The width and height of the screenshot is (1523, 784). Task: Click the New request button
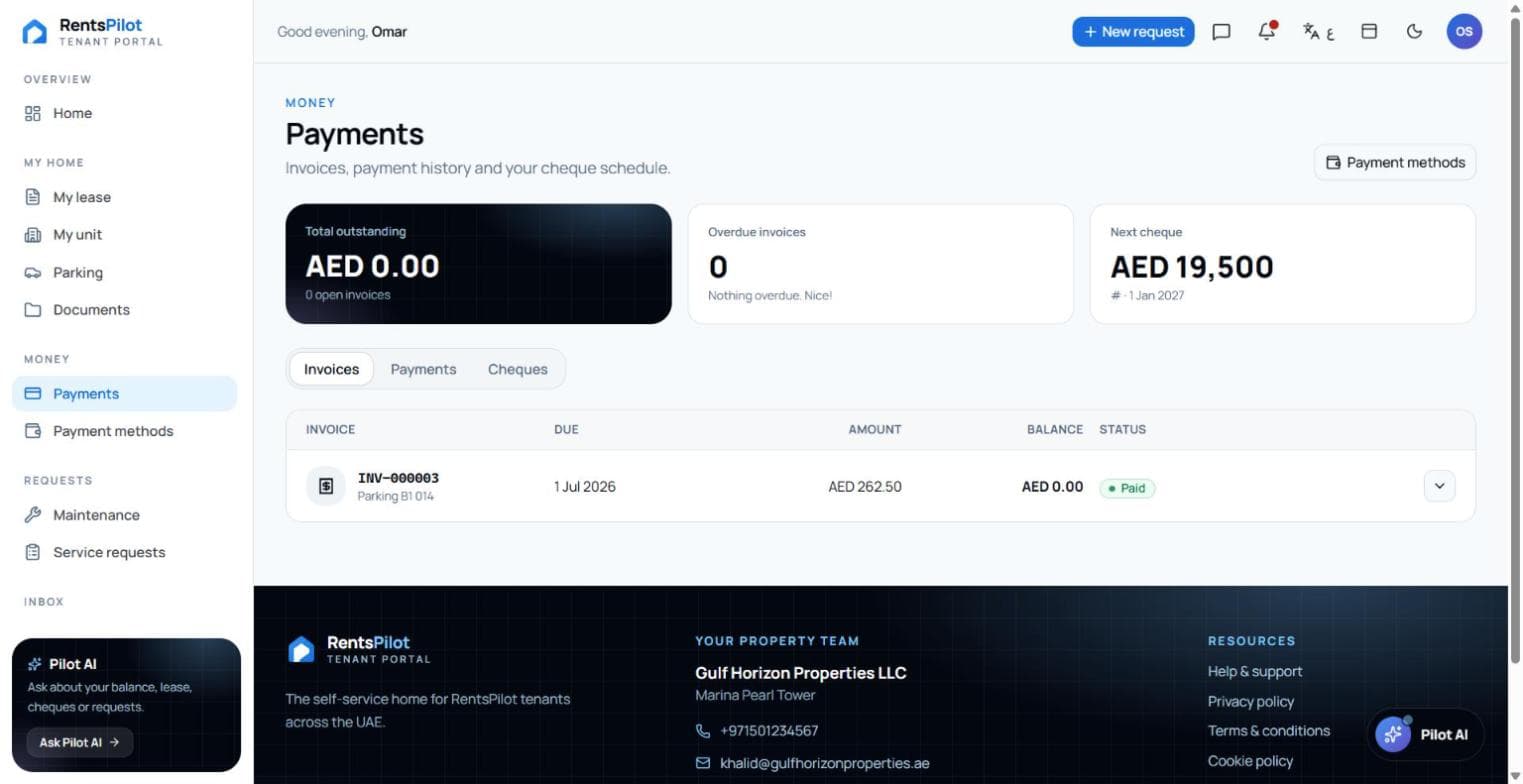pos(1133,32)
